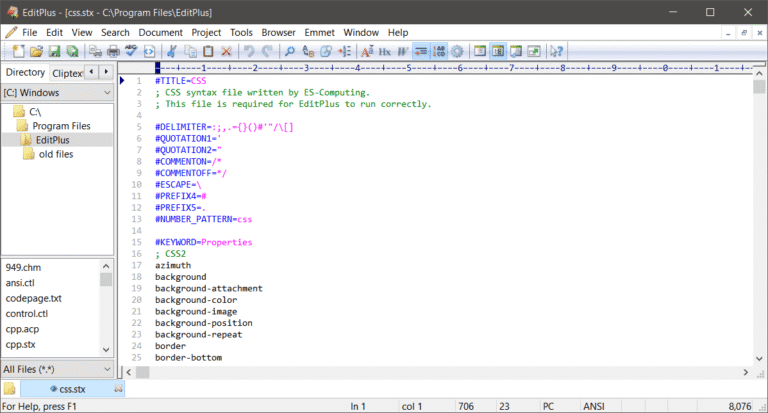
Task: Create a new document with toolbar icon
Action: 19,51
